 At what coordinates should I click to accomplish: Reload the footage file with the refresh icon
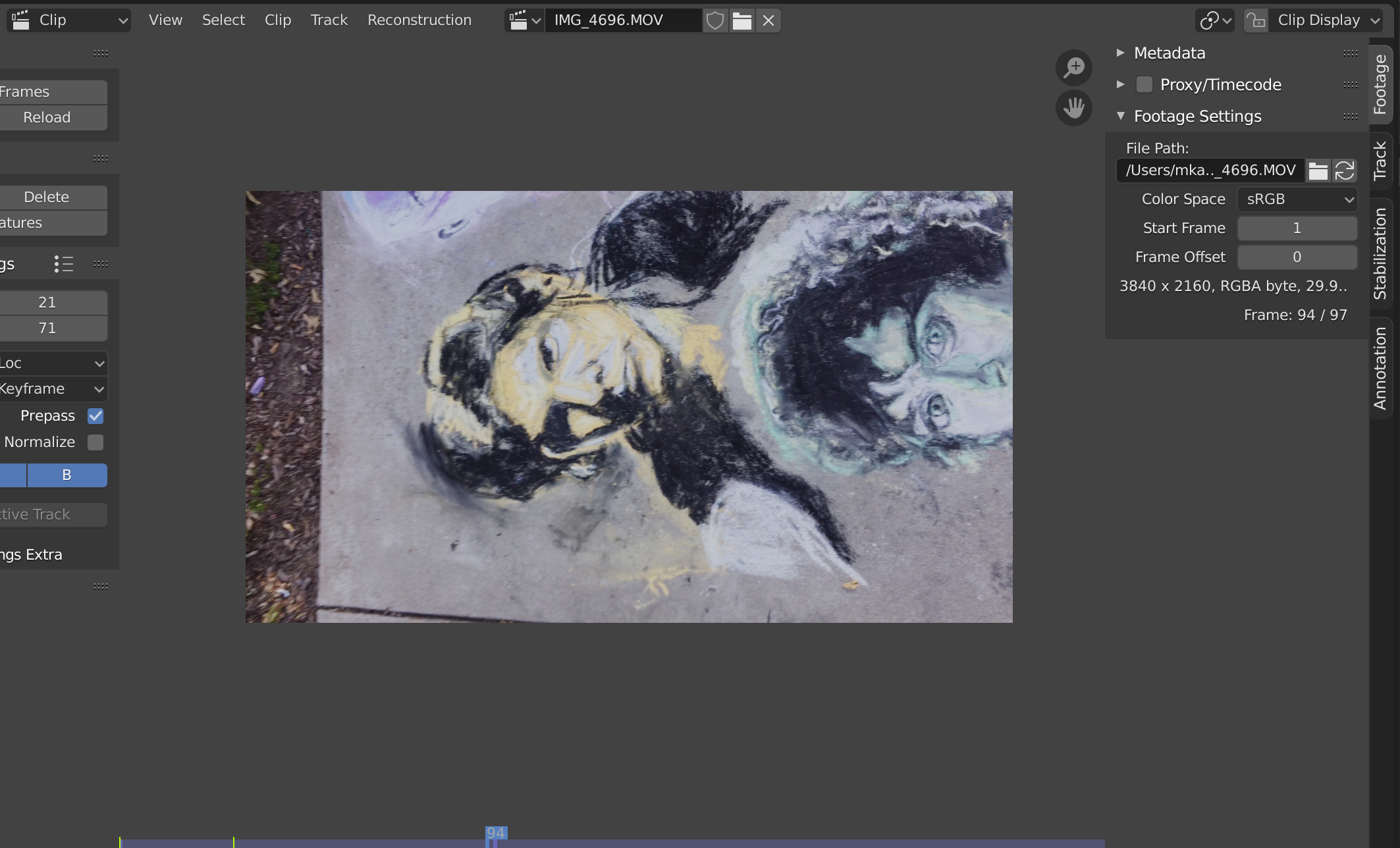(x=1345, y=171)
